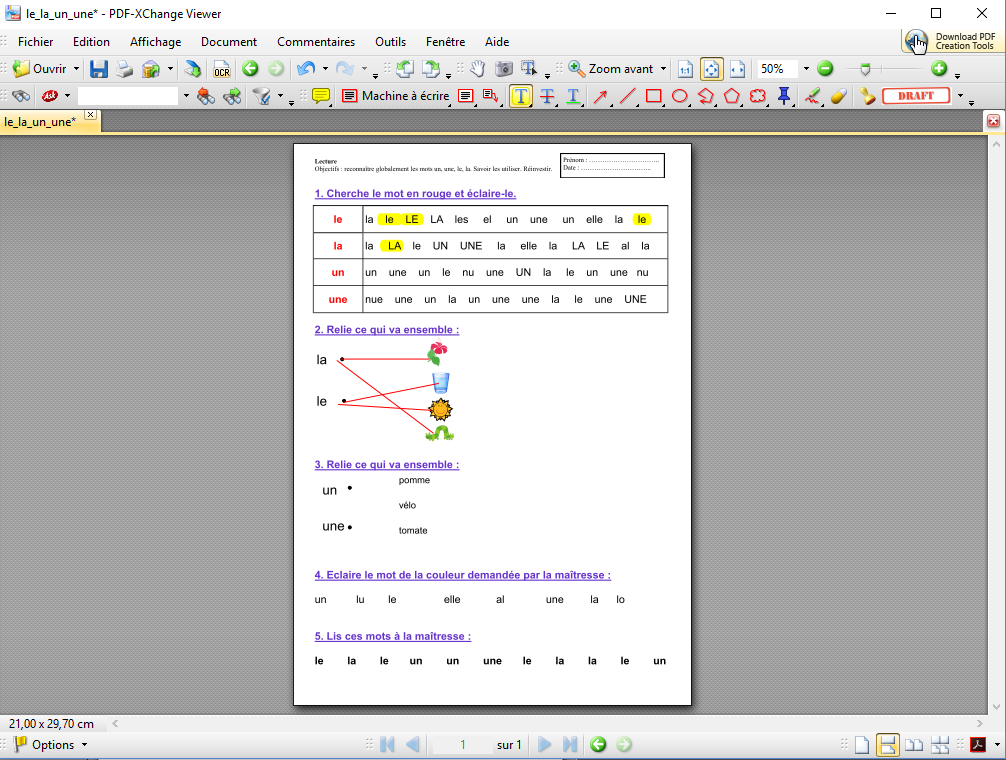Switch to the le_la_un_une document tab
The height and width of the screenshot is (760, 1006).
(x=40, y=121)
